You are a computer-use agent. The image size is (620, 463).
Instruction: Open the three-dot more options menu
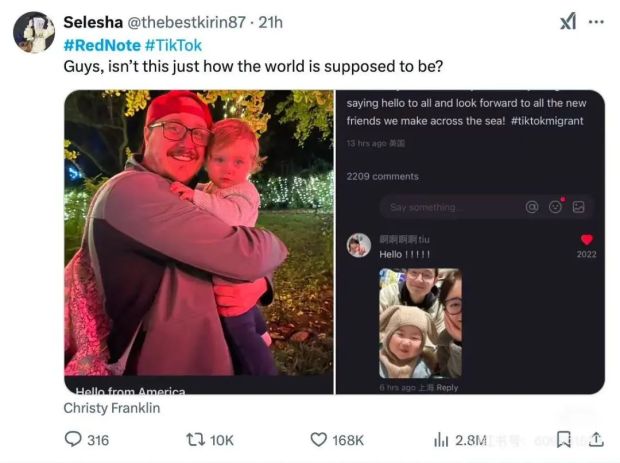click(x=596, y=22)
